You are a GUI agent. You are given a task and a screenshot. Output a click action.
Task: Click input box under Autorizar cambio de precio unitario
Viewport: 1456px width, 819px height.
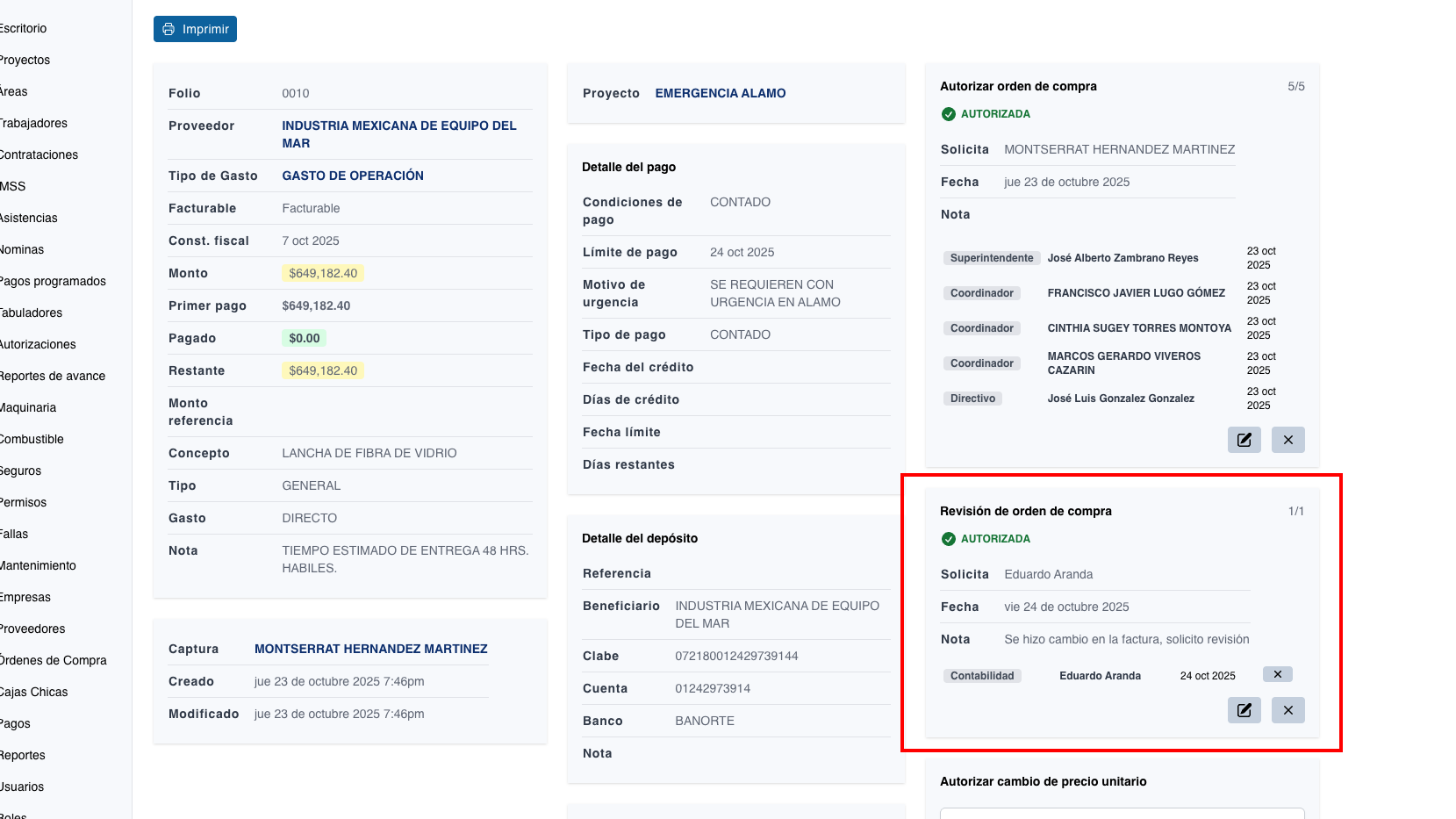click(x=1122, y=813)
